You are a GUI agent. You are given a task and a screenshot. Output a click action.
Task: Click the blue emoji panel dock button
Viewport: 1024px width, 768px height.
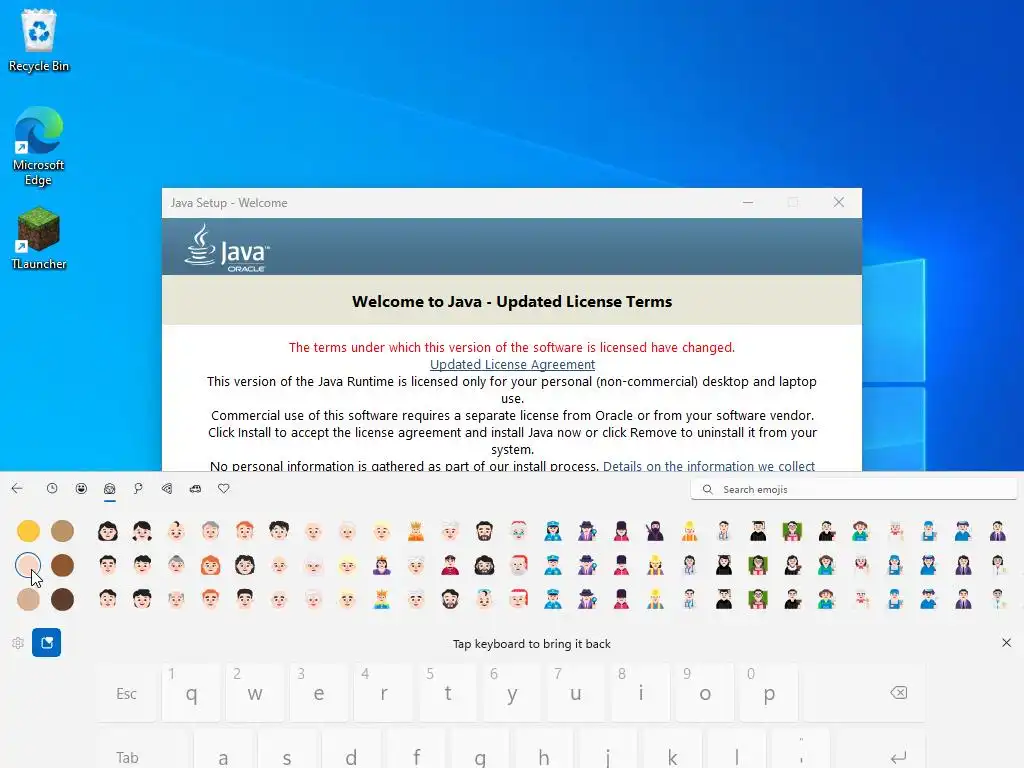(x=46, y=643)
